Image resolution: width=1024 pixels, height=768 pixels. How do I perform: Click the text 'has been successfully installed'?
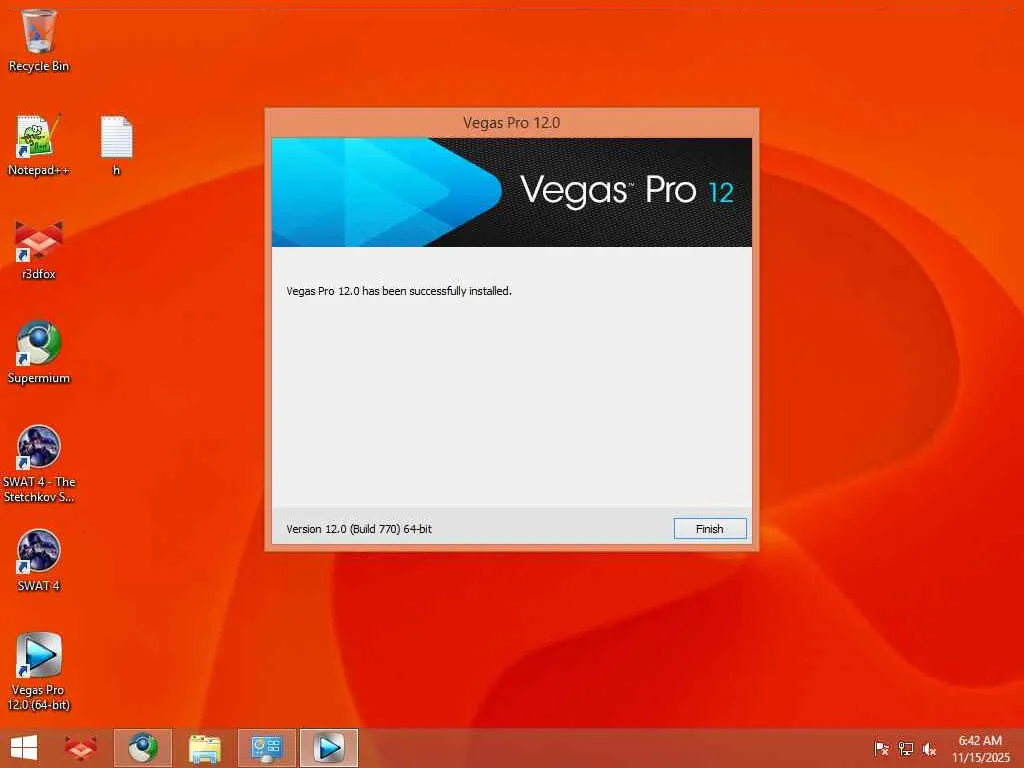[436, 291]
